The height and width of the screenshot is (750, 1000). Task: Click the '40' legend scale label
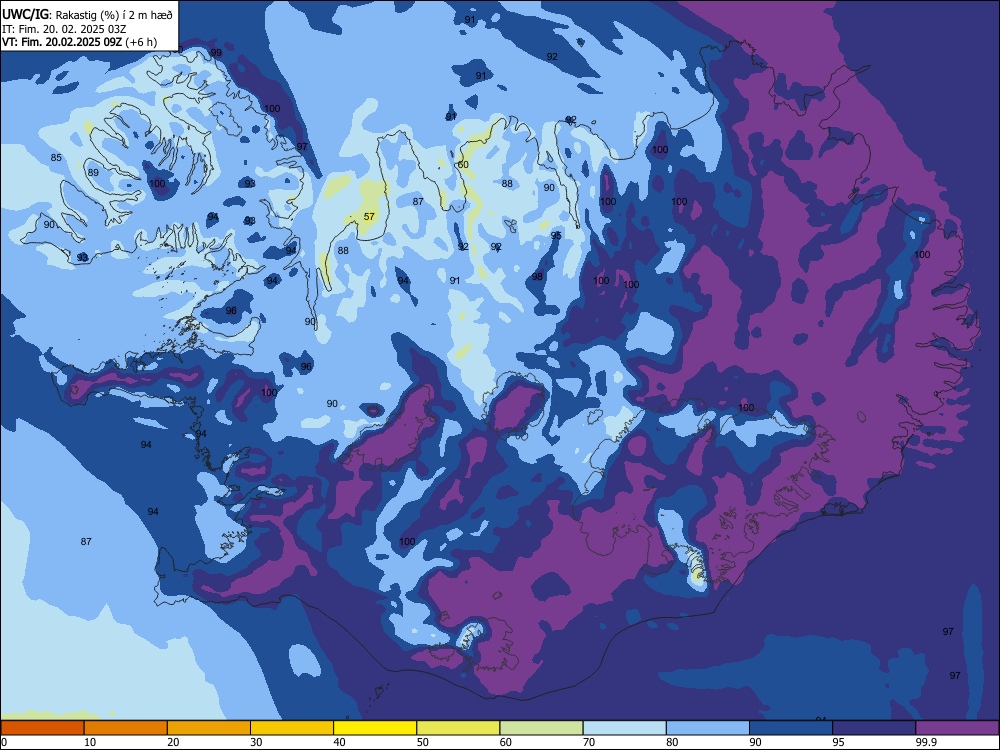(x=340, y=742)
